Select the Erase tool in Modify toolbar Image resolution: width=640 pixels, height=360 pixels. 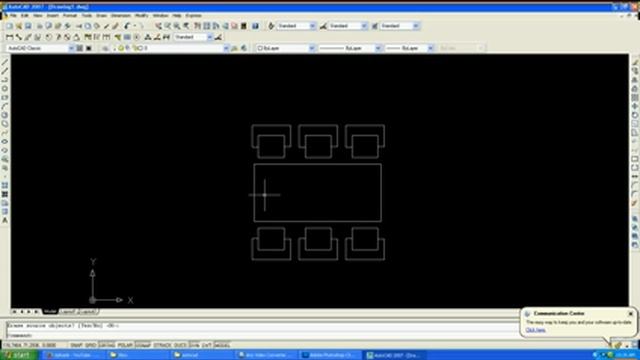click(x=635, y=62)
